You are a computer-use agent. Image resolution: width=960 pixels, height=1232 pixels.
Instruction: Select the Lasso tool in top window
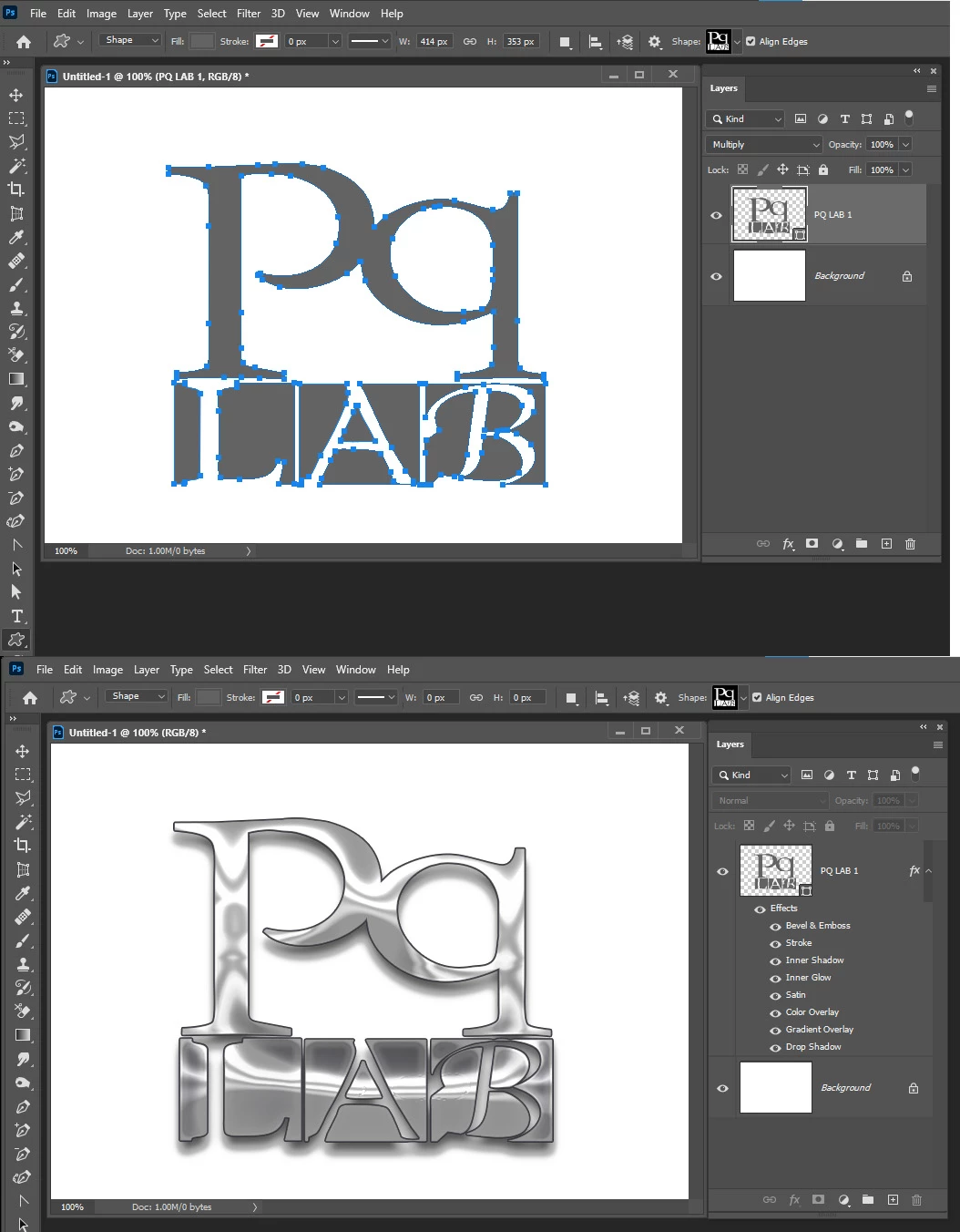pyautogui.click(x=16, y=142)
